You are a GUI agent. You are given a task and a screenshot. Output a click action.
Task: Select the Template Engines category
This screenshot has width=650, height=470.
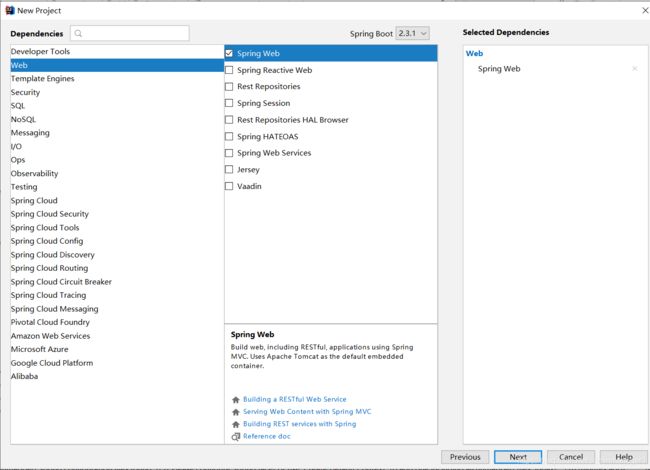[42, 78]
